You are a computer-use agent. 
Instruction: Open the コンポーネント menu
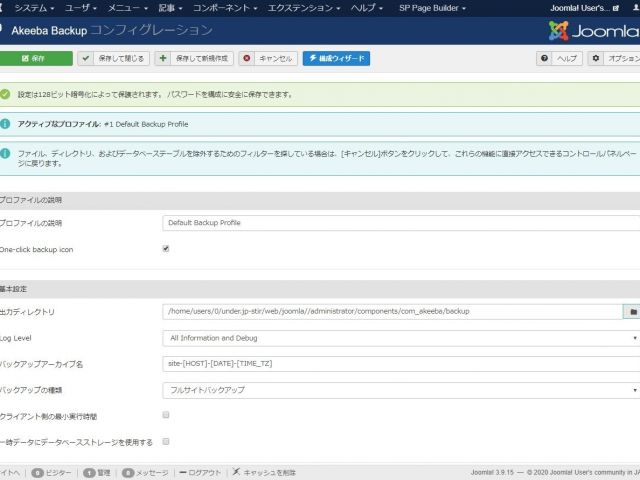[x=225, y=8]
